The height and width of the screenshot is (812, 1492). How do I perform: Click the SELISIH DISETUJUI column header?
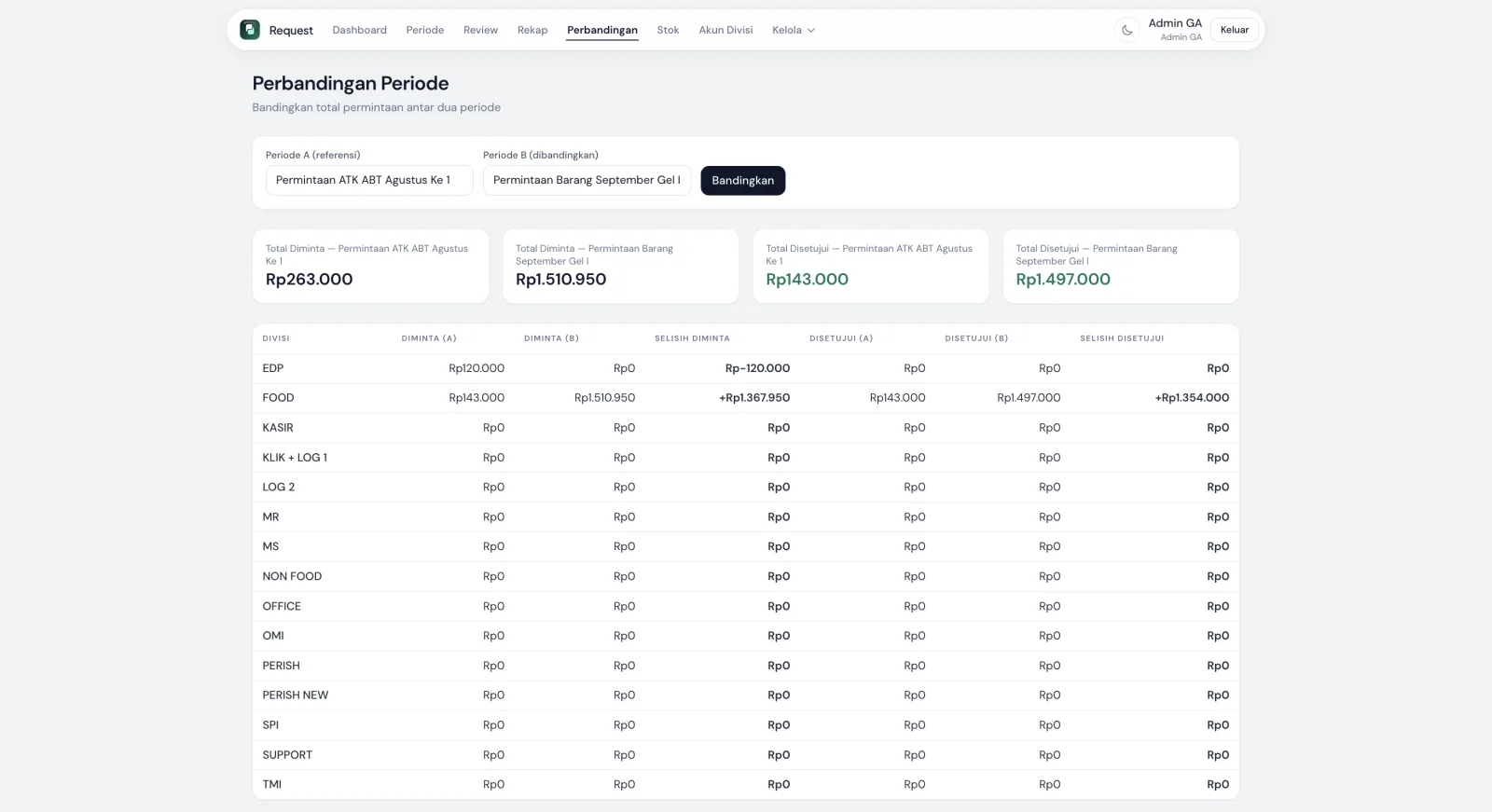click(1122, 338)
